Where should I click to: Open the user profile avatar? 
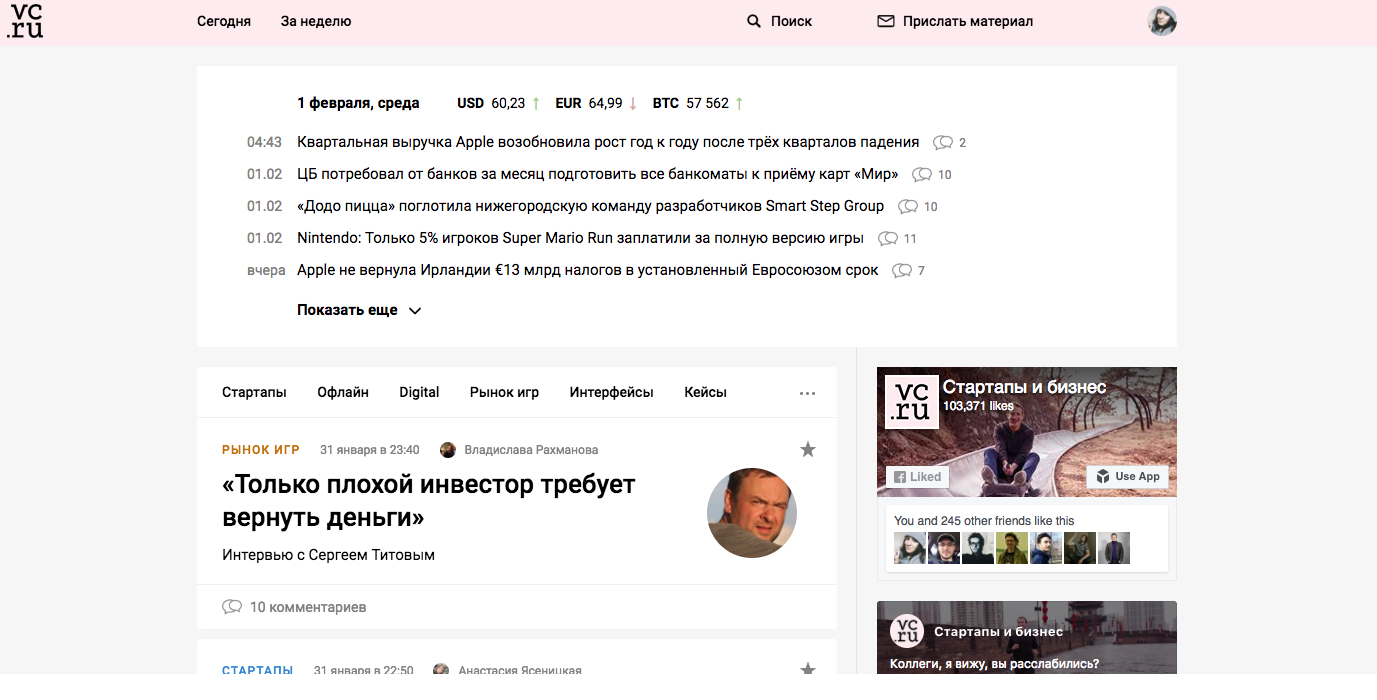click(1162, 21)
